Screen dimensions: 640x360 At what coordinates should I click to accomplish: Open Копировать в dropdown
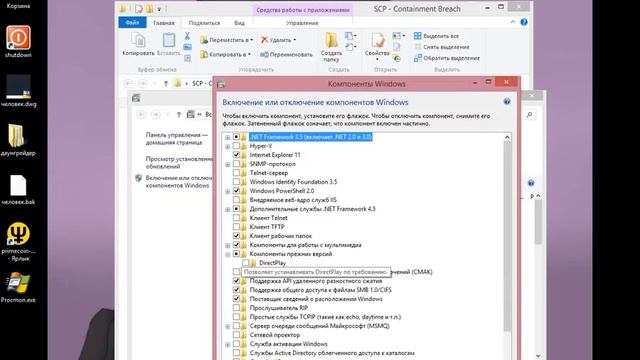225,54
